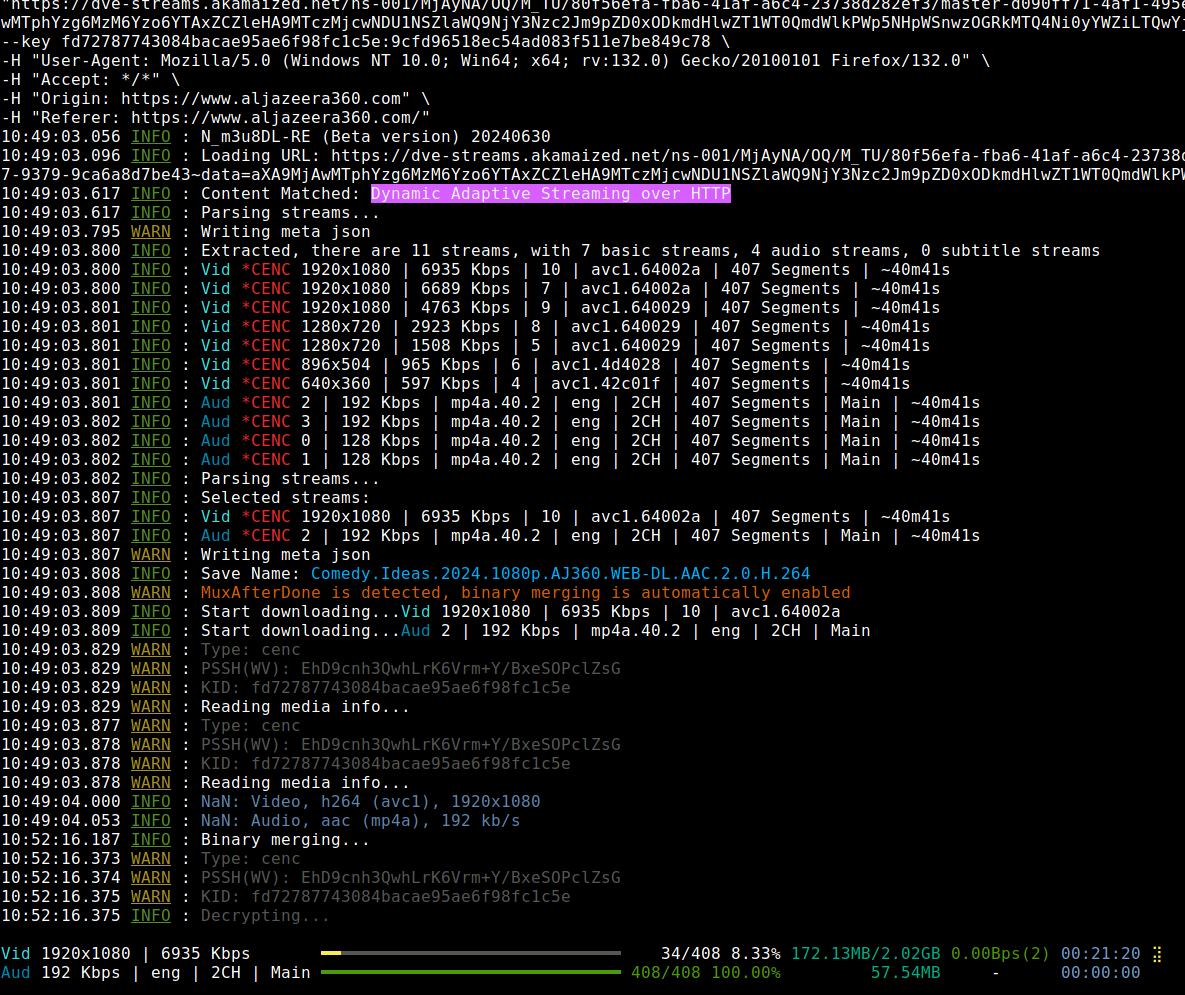This screenshot has height=995, width=1185.
Task: Click the '4763 Kbps' video stream row
Action: (571, 307)
